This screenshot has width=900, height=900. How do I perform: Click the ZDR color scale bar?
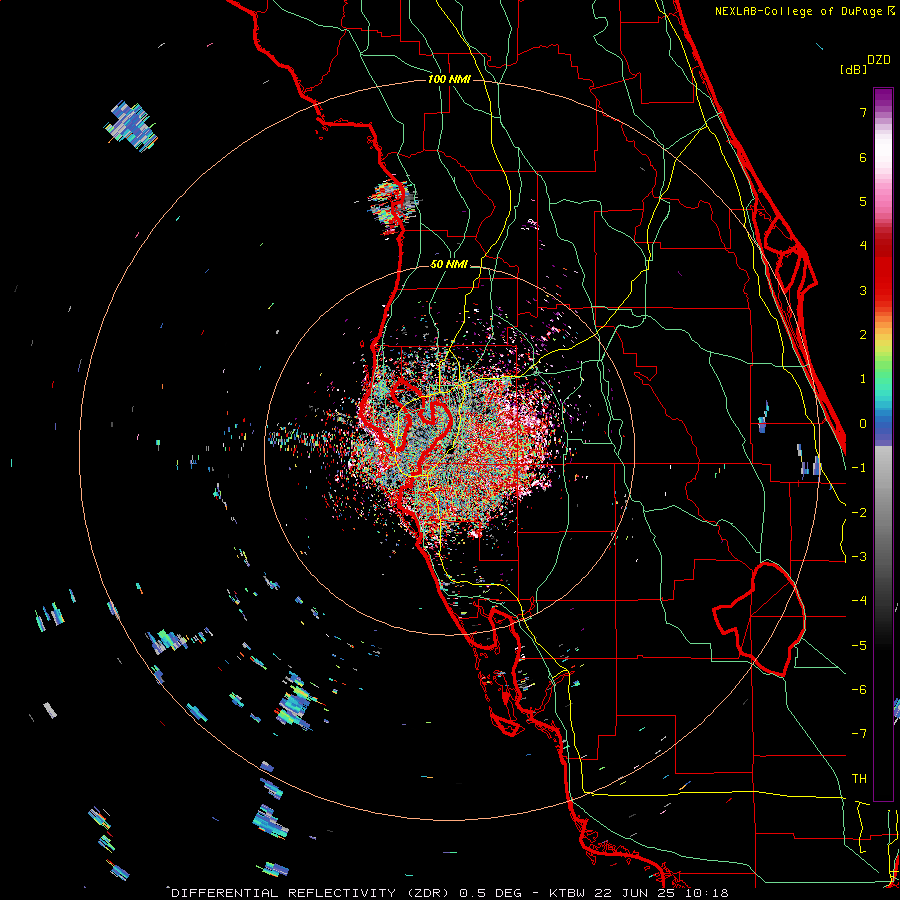click(x=883, y=444)
